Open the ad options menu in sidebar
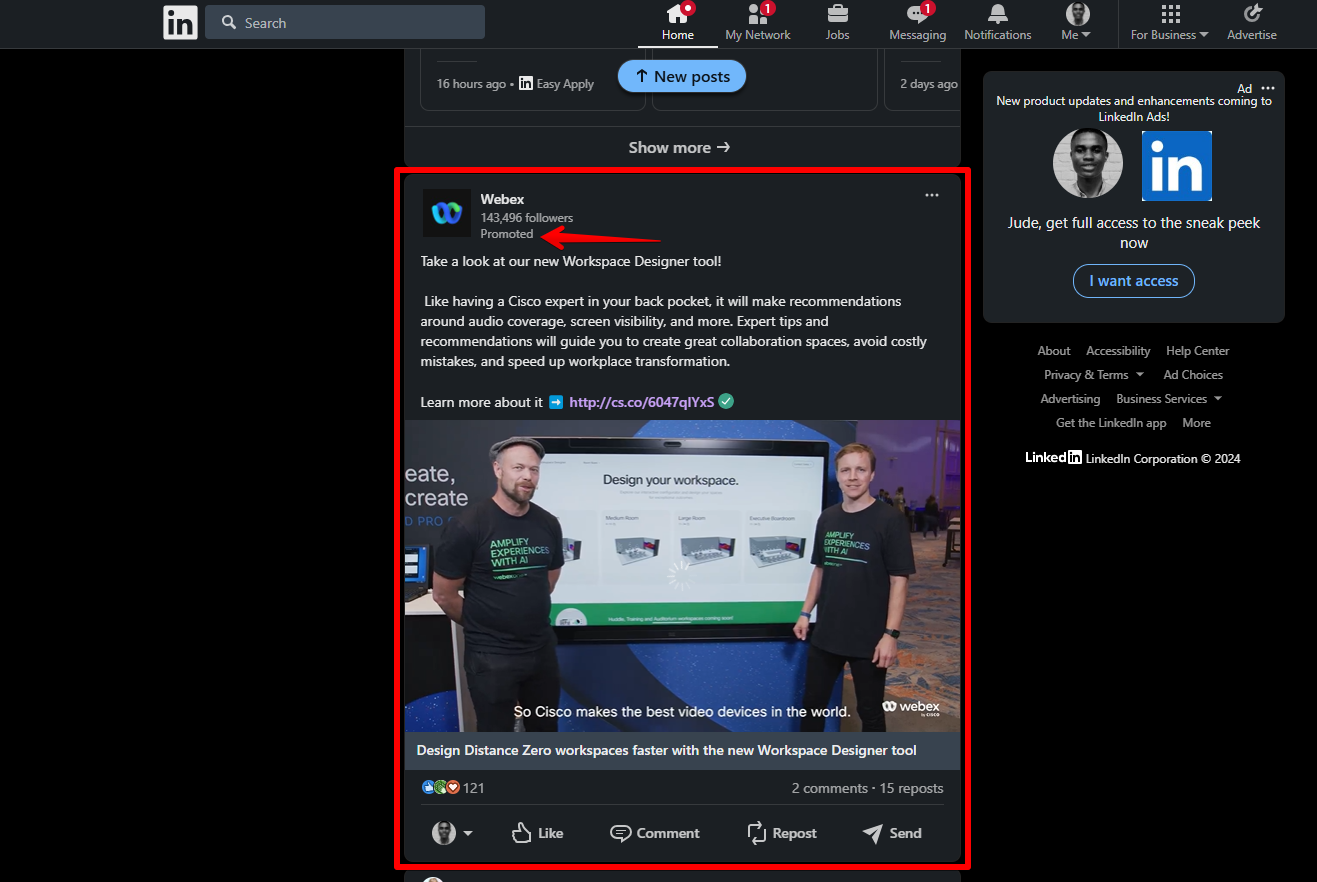 point(1267,88)
